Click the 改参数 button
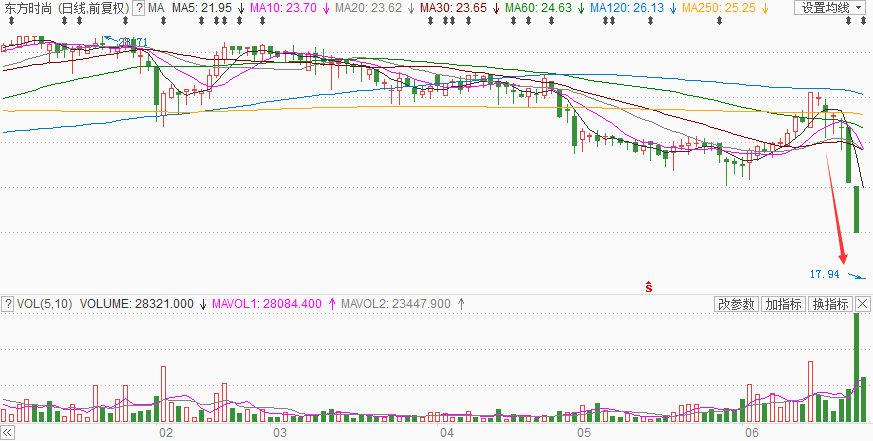 [736, 304]
